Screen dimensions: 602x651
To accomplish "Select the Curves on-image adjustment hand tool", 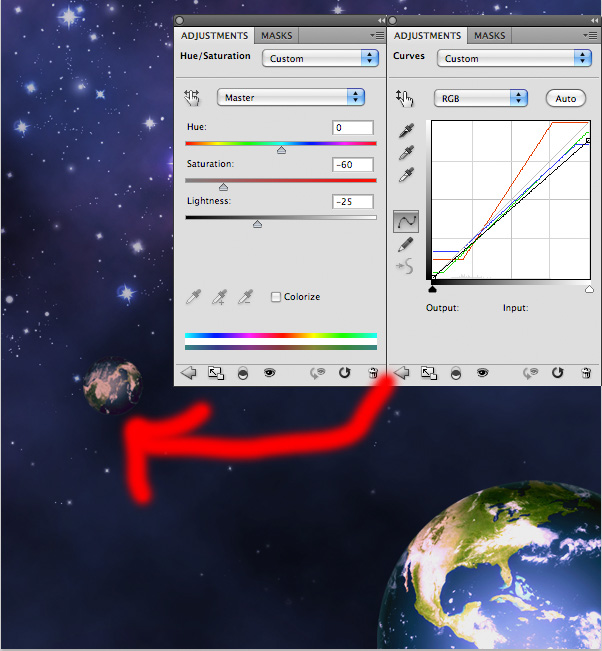I will (405, 98).
